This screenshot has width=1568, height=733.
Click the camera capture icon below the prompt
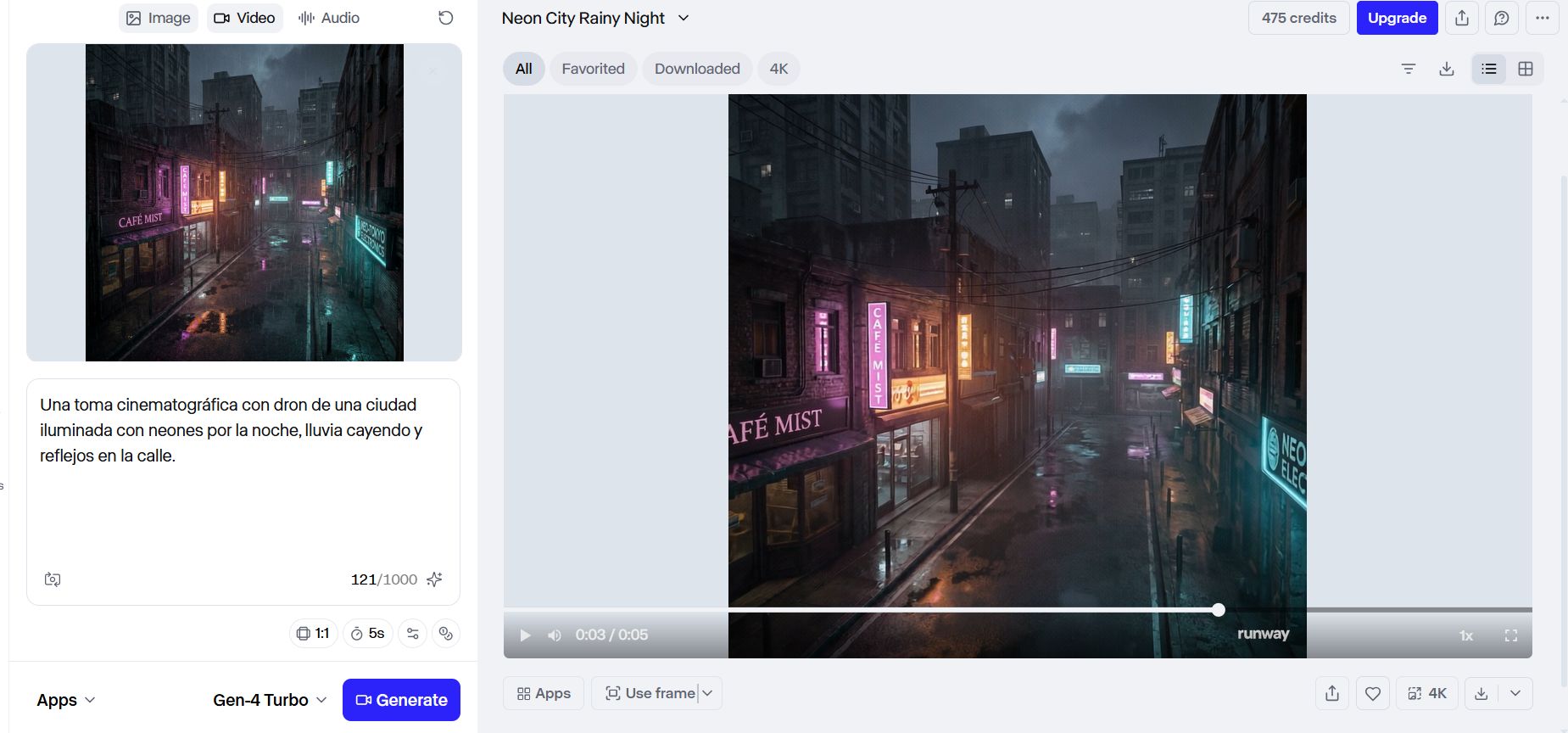(x=53, y=579)
